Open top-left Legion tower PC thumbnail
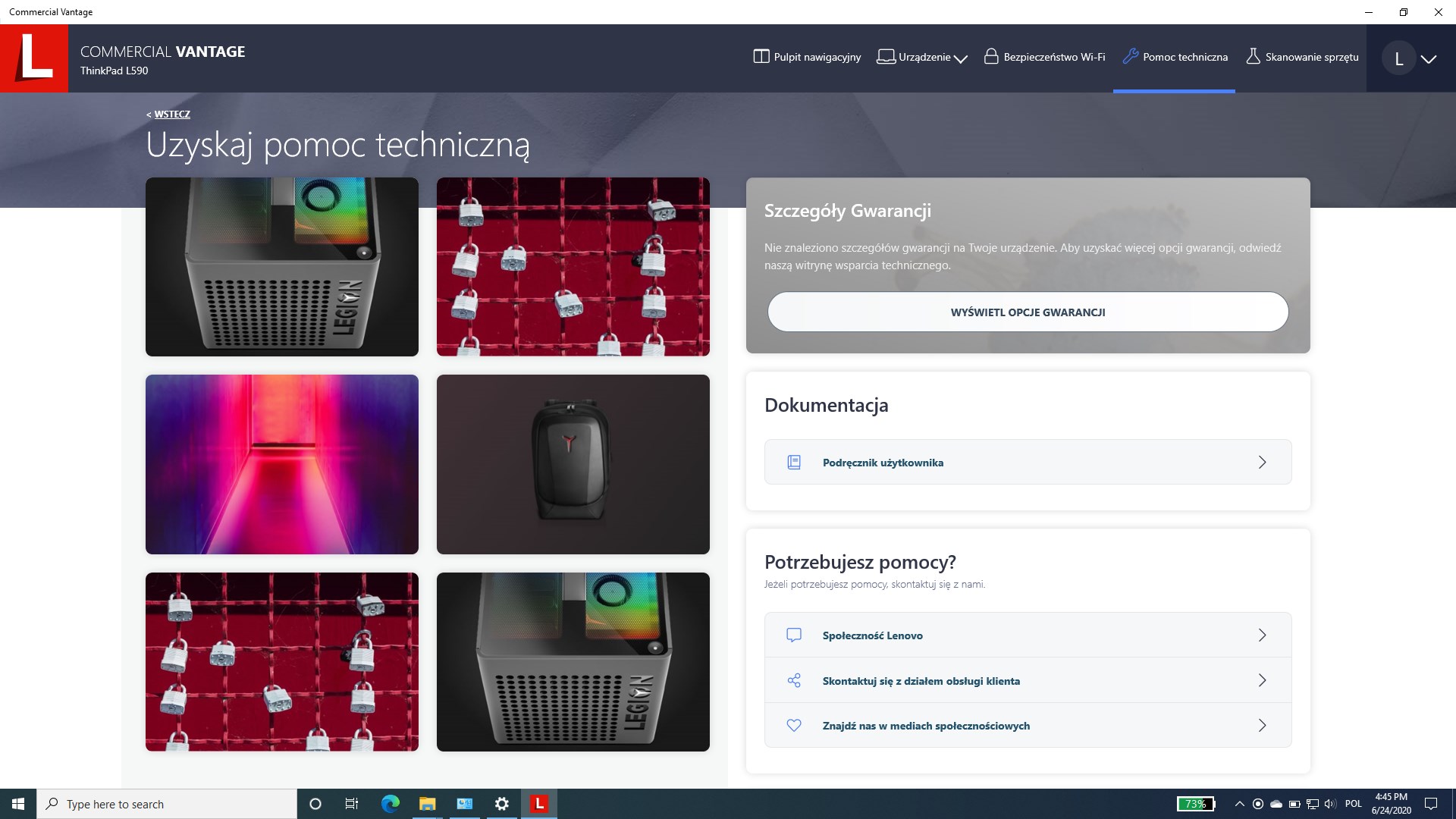Image resolution: width=1456 pixels, height=819 pixels. (282, 267)
